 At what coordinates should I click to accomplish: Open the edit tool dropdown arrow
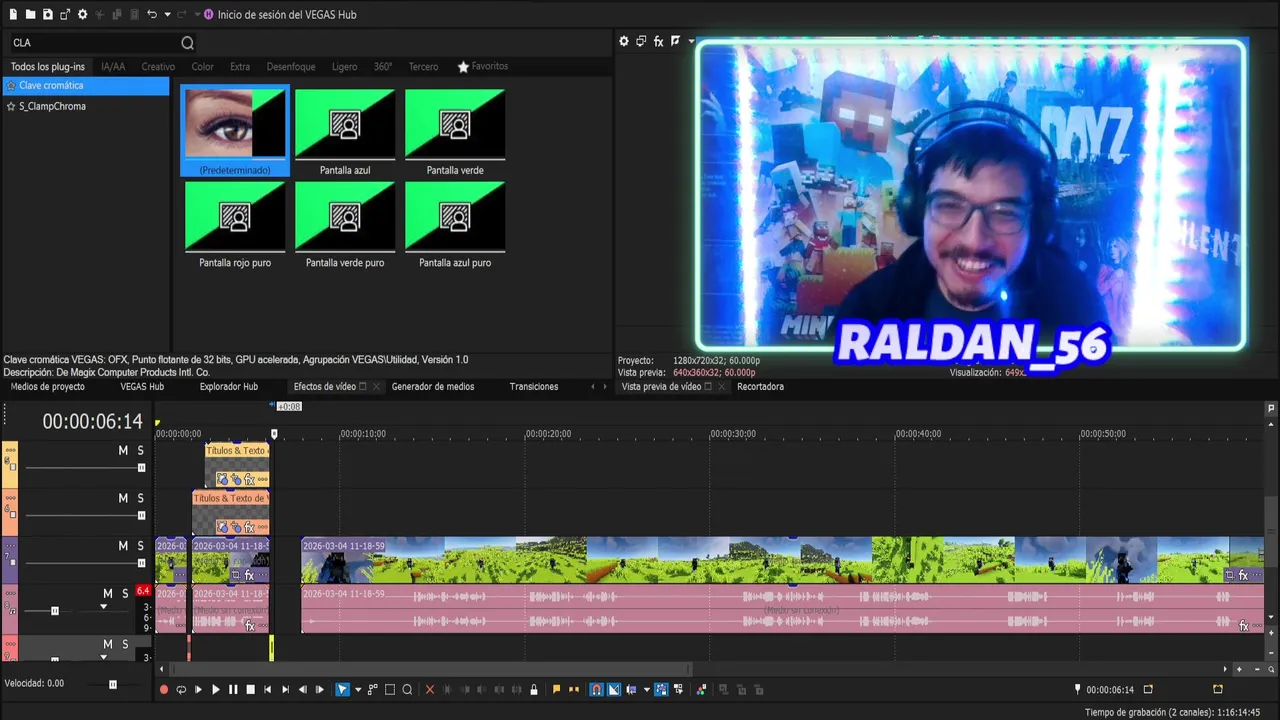coord(357,690)
